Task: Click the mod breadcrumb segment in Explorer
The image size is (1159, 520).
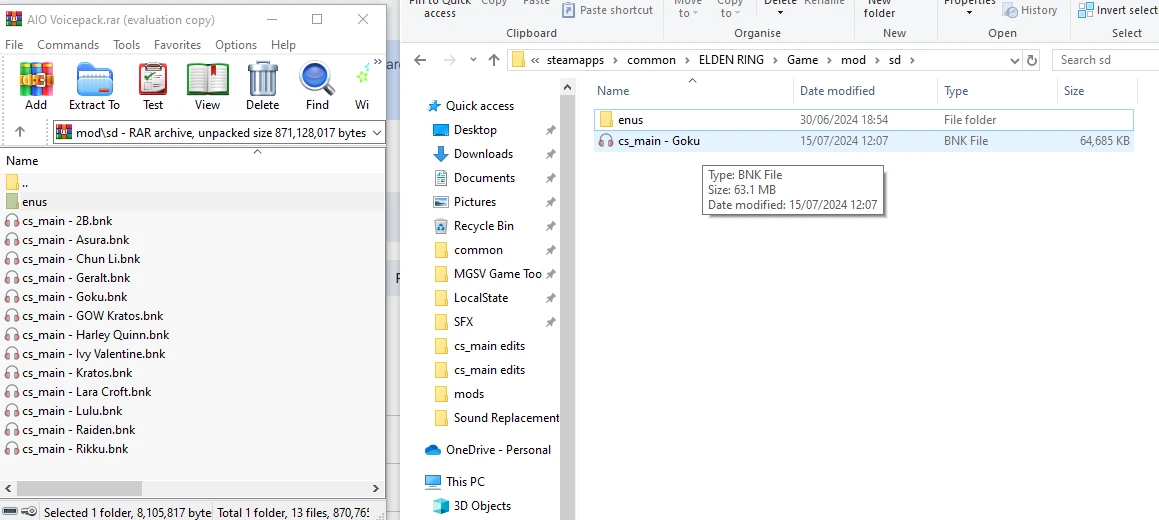Action: tap(853, 60)
